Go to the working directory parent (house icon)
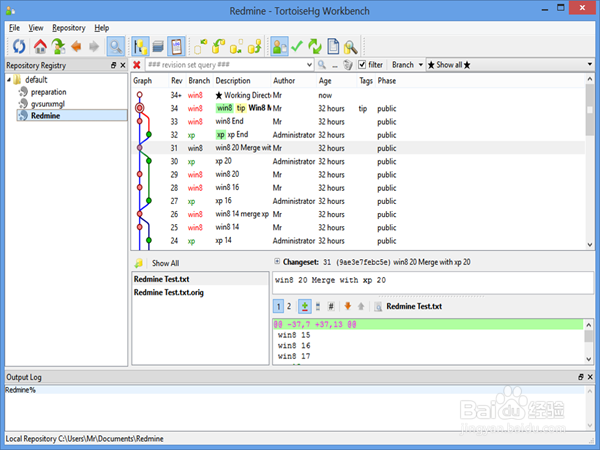 click(40, 47)
